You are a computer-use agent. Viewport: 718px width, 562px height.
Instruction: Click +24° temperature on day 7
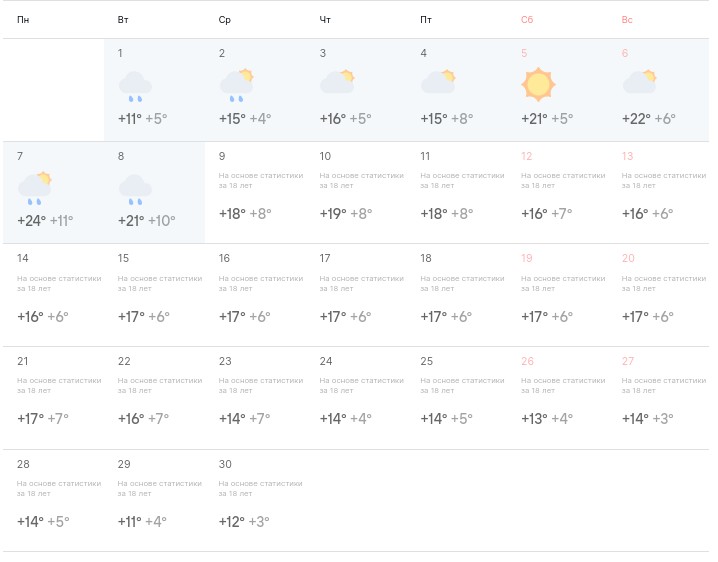click(x=32, y=221)
